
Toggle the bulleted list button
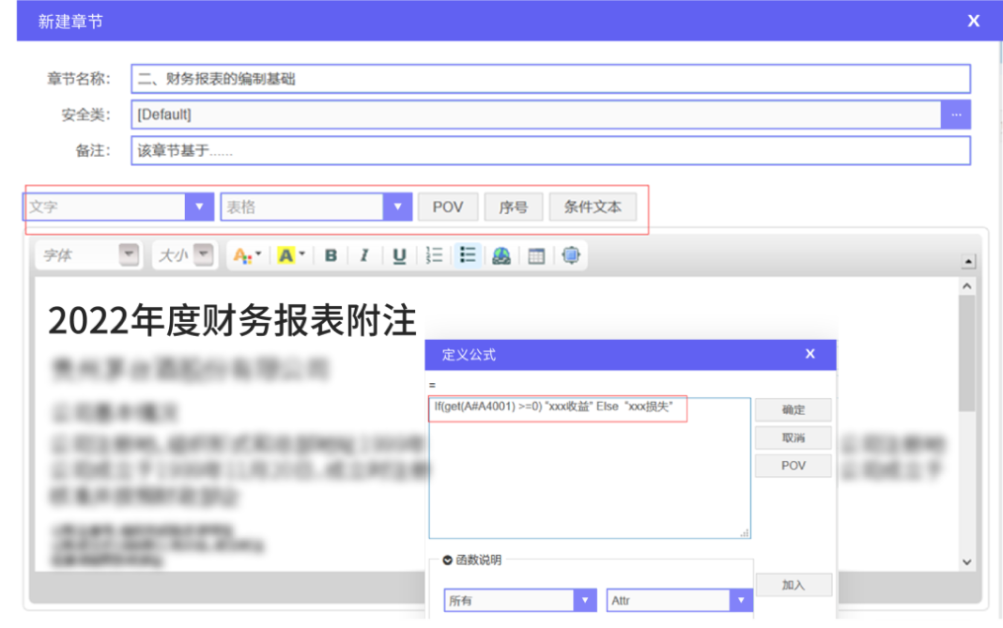pos(467,256)
